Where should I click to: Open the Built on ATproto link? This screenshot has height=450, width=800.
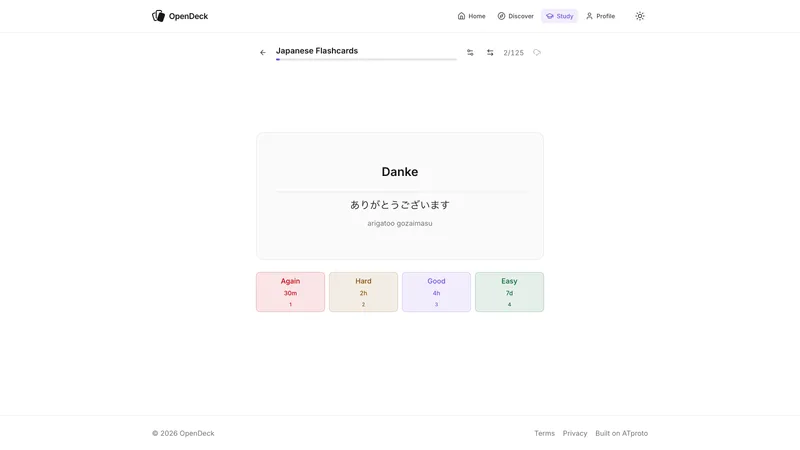click(x=621, y=433)
